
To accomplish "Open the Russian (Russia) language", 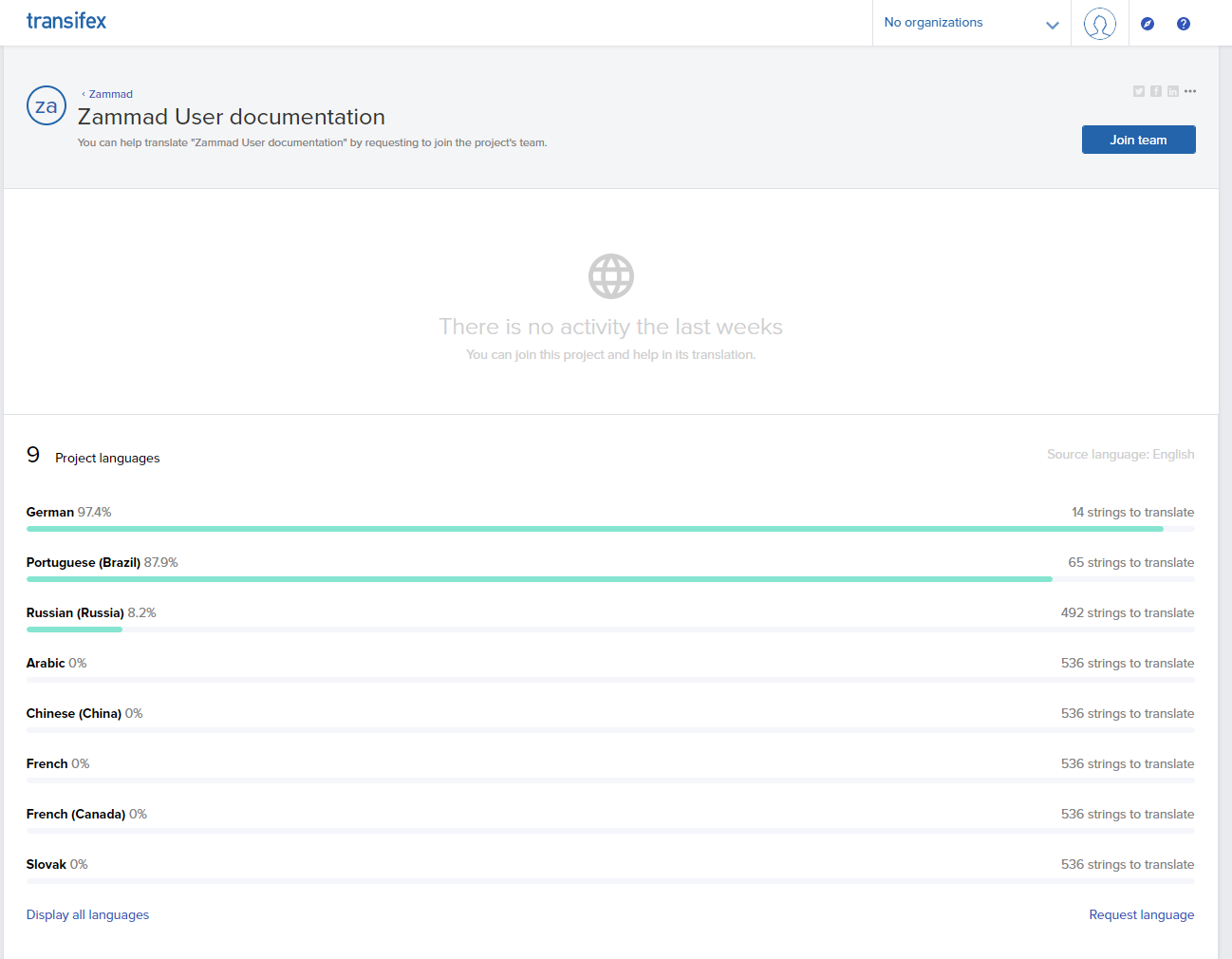I will [610, 619].
